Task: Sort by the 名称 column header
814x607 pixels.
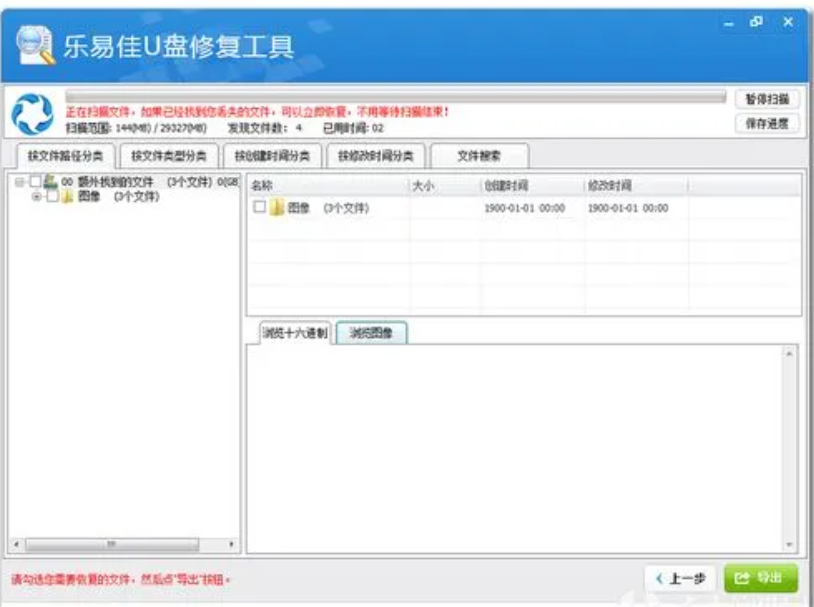Action: (x=328, y=185)
